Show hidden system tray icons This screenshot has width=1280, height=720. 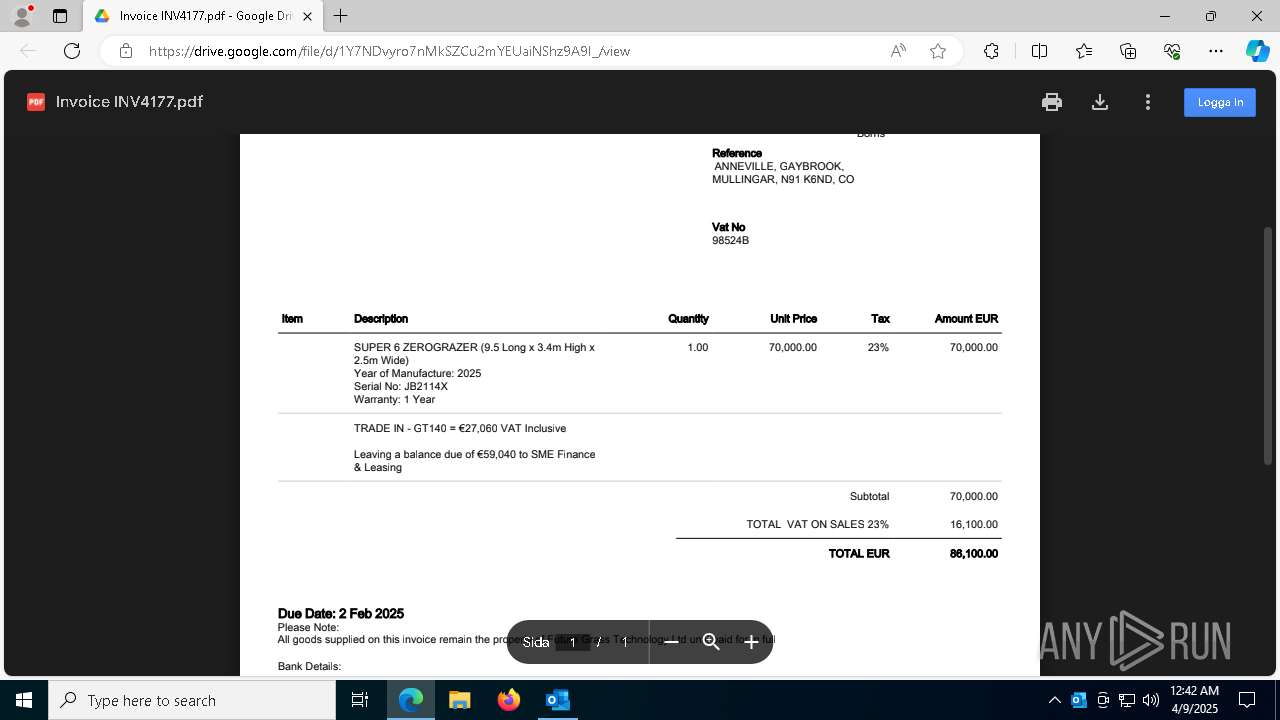[x=1054, y=700]
